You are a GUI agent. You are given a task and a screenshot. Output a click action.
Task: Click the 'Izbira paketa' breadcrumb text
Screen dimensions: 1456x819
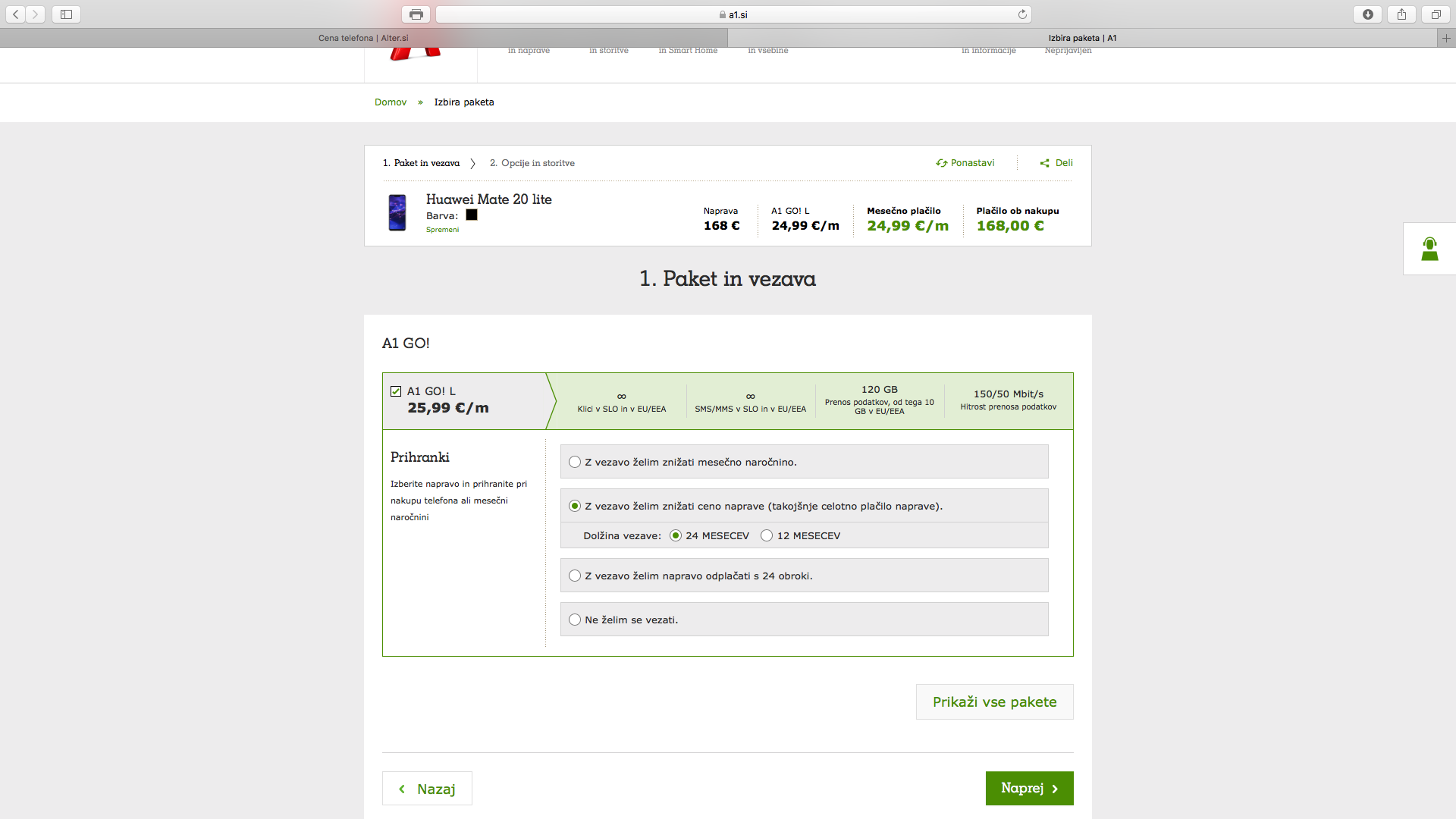pos(464,102)
